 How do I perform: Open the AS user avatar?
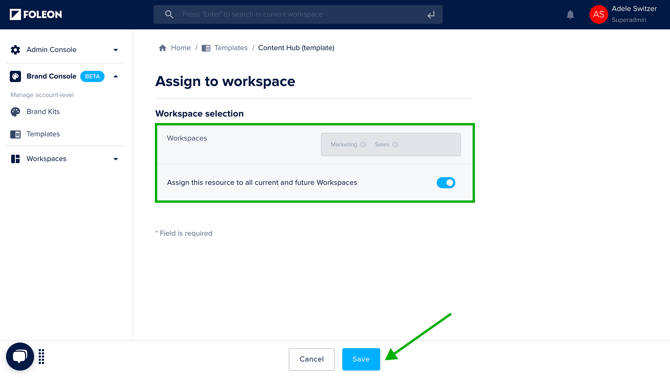click(598, 15)
